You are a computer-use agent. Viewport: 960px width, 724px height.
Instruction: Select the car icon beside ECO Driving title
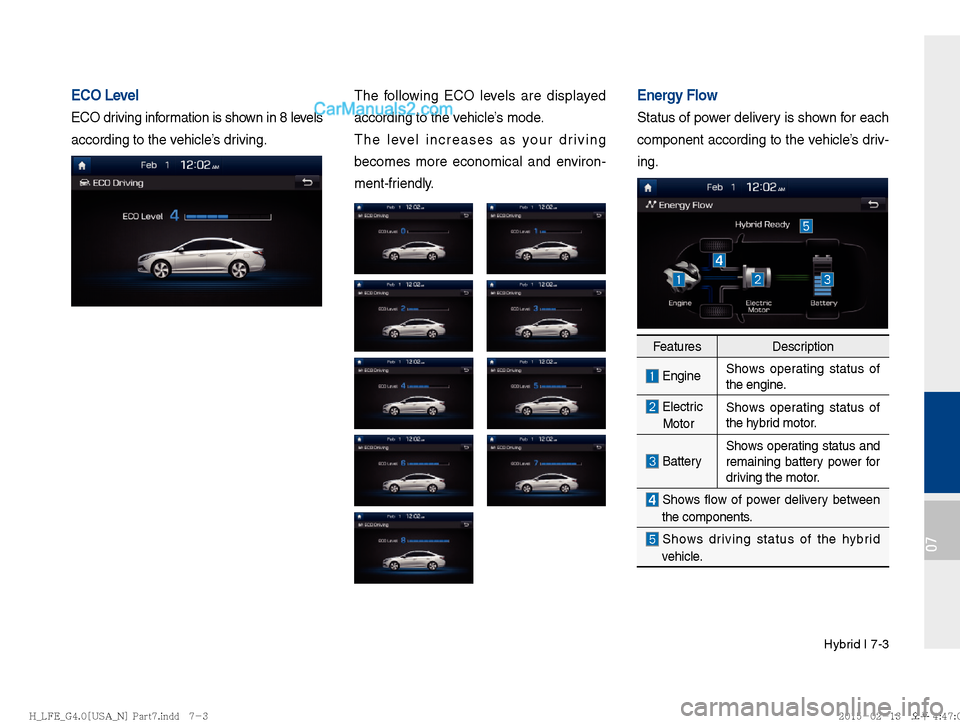coord(84,181)
